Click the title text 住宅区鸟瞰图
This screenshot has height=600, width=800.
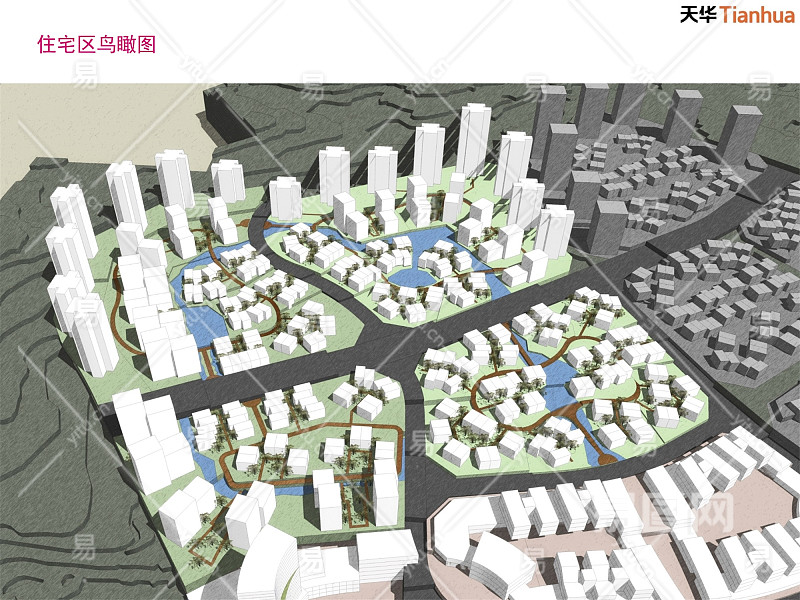click(x=96, y=44)
